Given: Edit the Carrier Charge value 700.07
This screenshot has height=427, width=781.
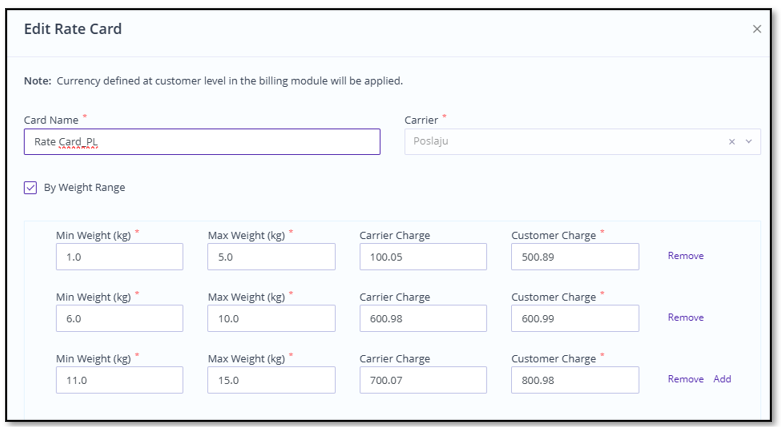Looking at the screenshot, I should click(x=423, y=380).
